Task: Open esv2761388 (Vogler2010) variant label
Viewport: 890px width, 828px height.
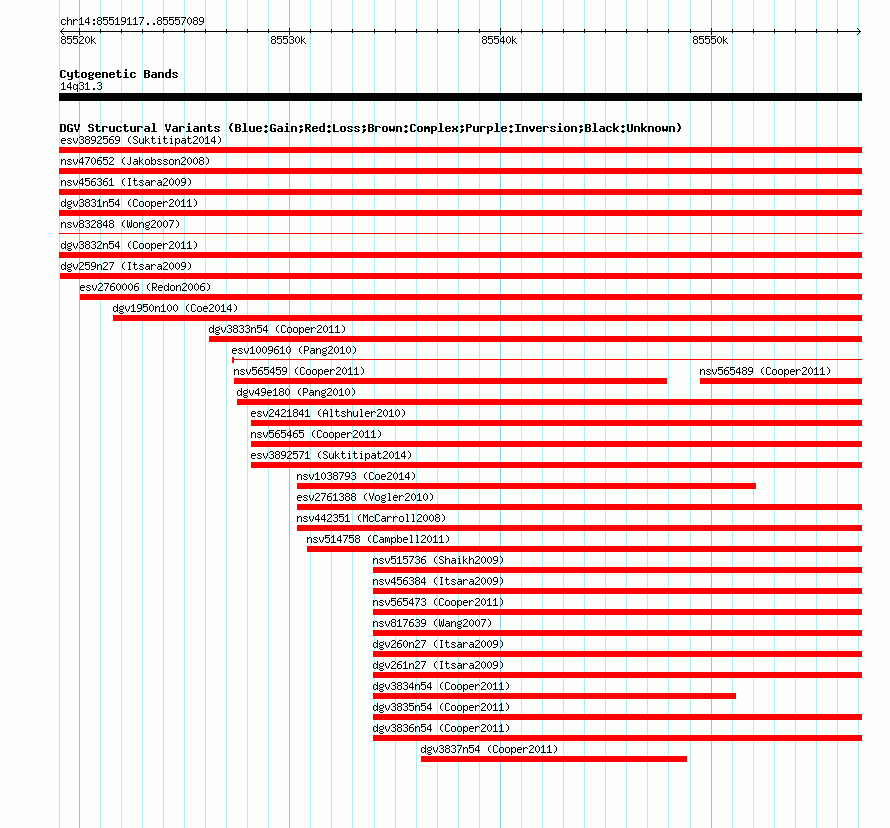Action: (365, 497)
